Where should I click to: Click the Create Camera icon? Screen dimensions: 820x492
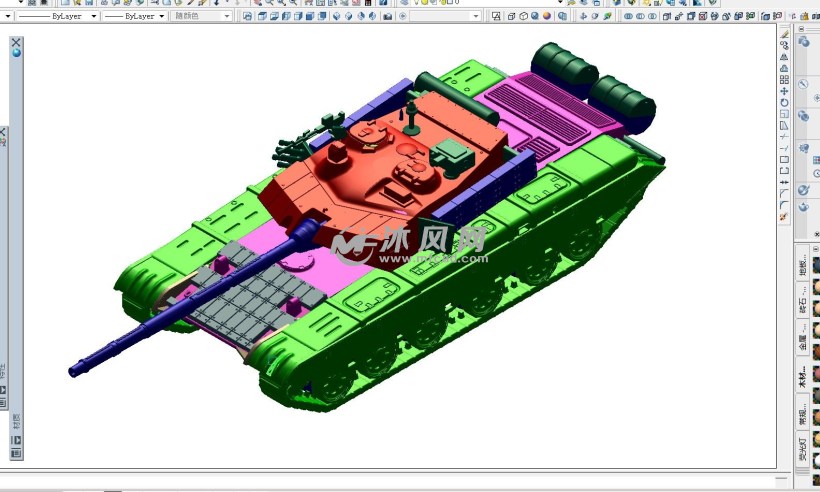pos(388,16)
